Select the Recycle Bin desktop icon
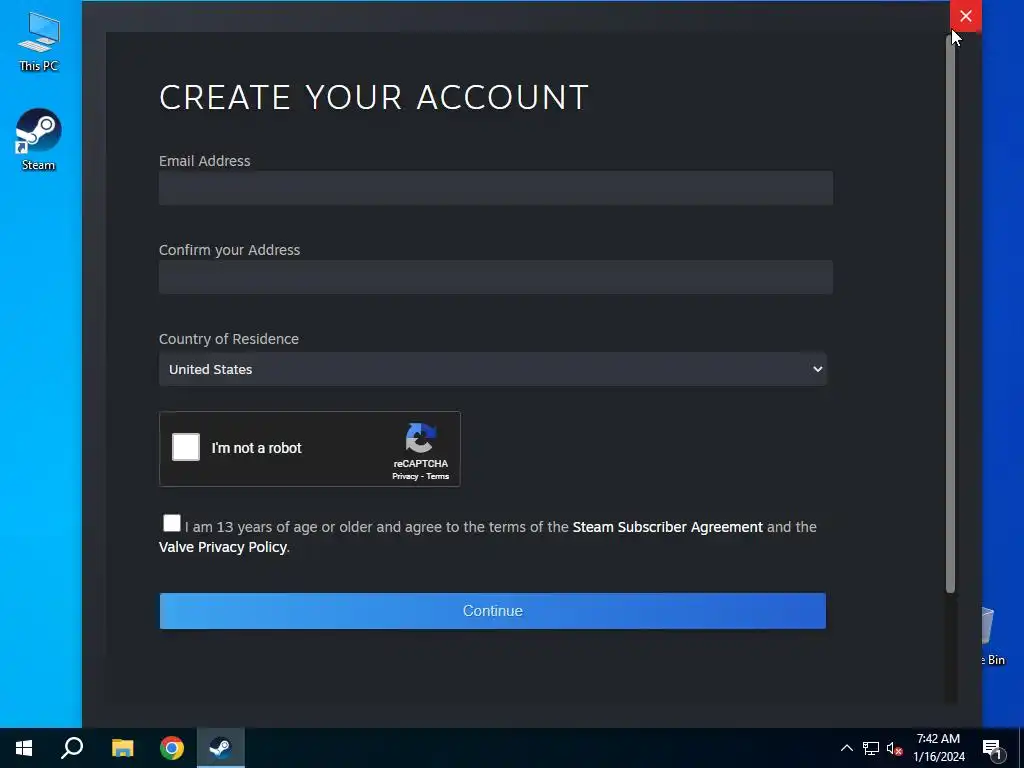Screen dimensions: 1024x768 tap(993, 635)
